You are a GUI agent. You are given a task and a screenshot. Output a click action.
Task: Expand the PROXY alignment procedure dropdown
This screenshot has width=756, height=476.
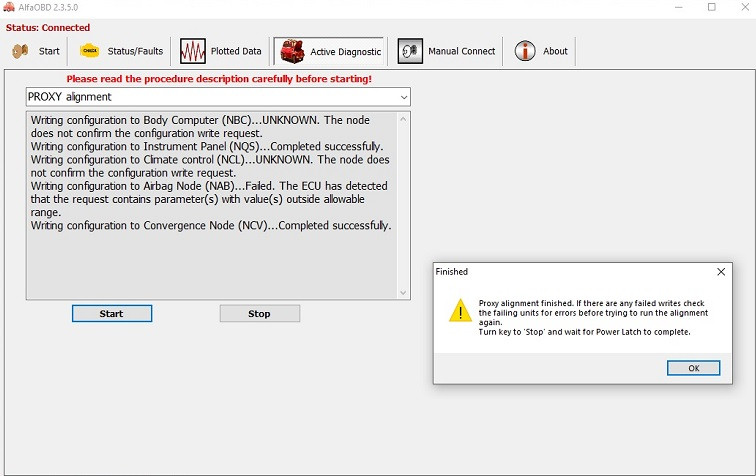(403, 97)
